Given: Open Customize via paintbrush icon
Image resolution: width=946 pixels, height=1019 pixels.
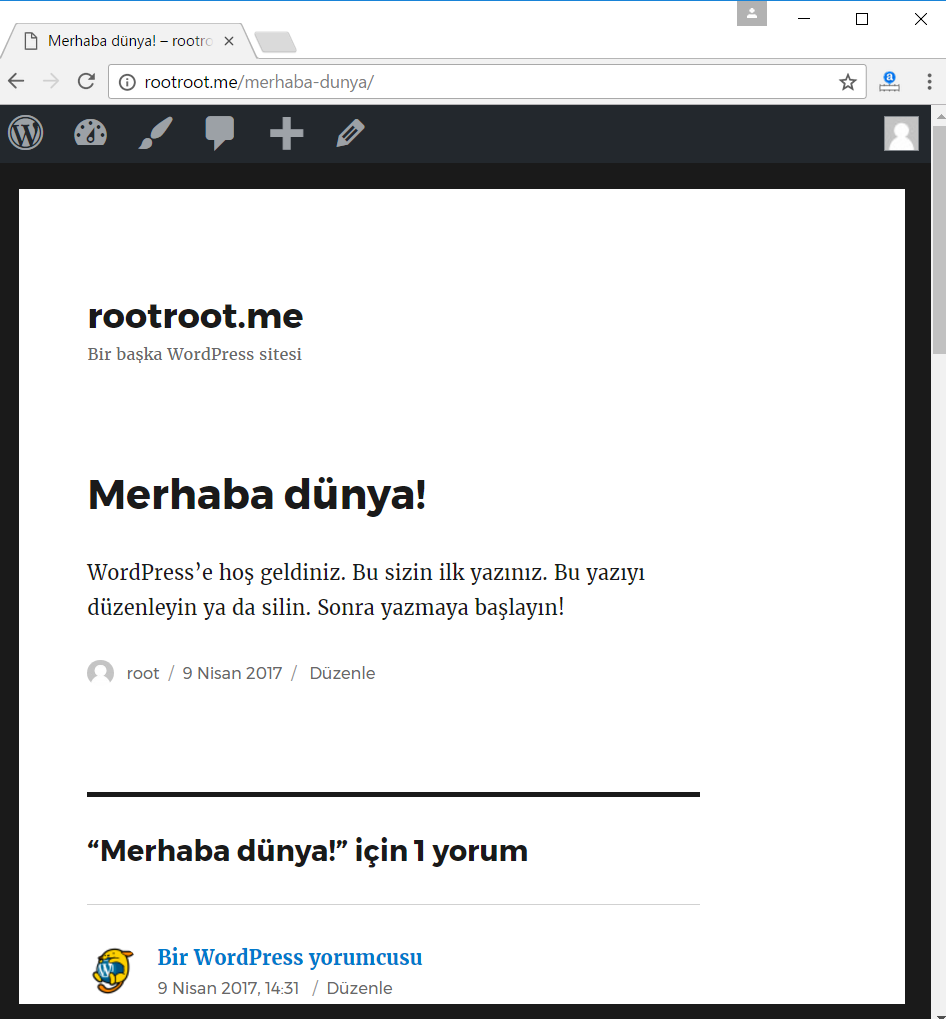Looking at the screenshot, I should point(156,133).
